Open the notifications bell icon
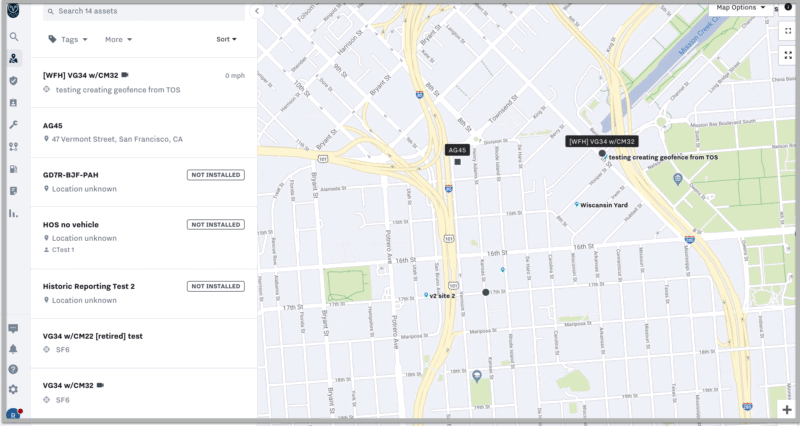This screenshot has height=426, width=800. pos(14,349)
